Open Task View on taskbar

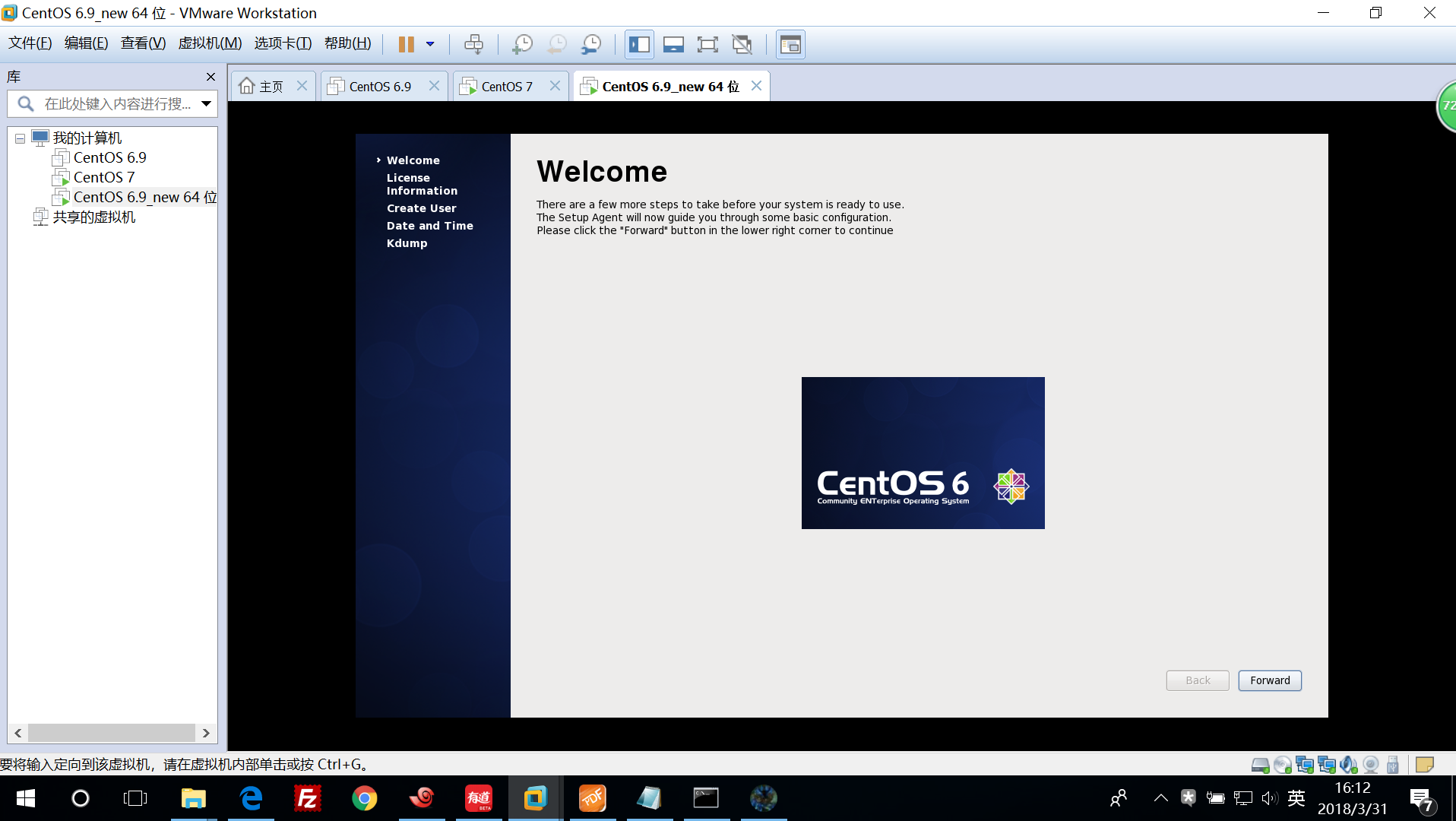(x=135, y=798)
